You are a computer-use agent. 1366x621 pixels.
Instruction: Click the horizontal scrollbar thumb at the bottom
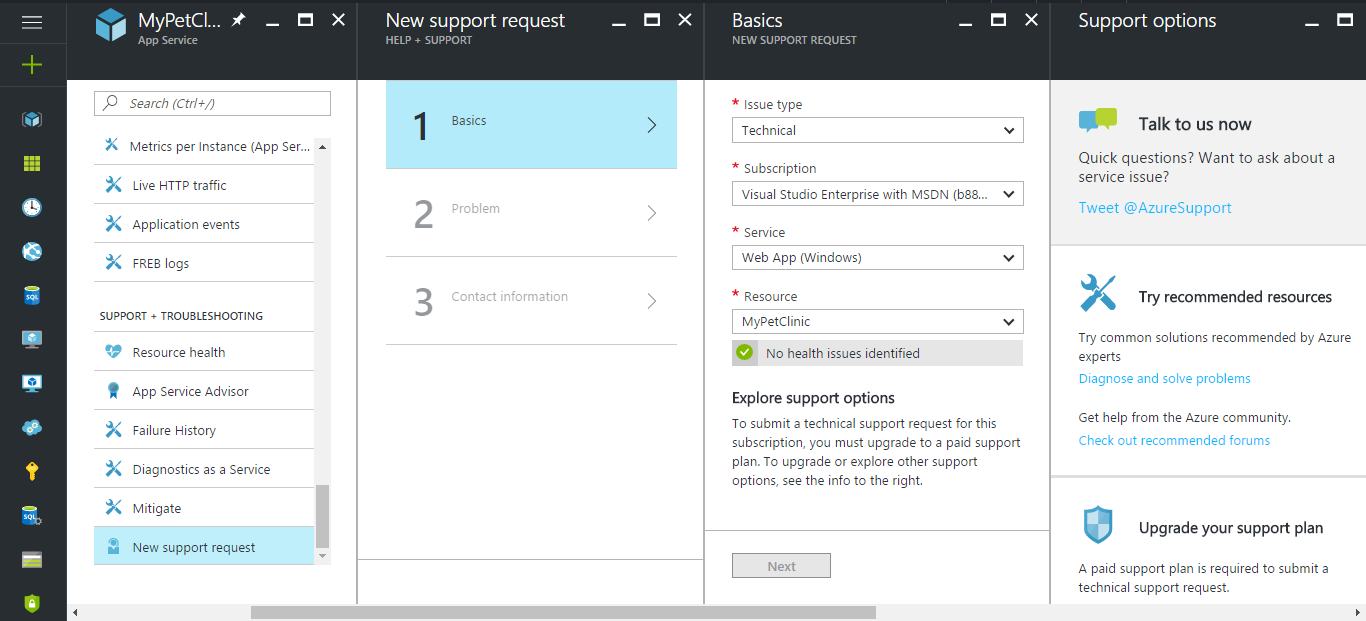[x=563, y=612]
